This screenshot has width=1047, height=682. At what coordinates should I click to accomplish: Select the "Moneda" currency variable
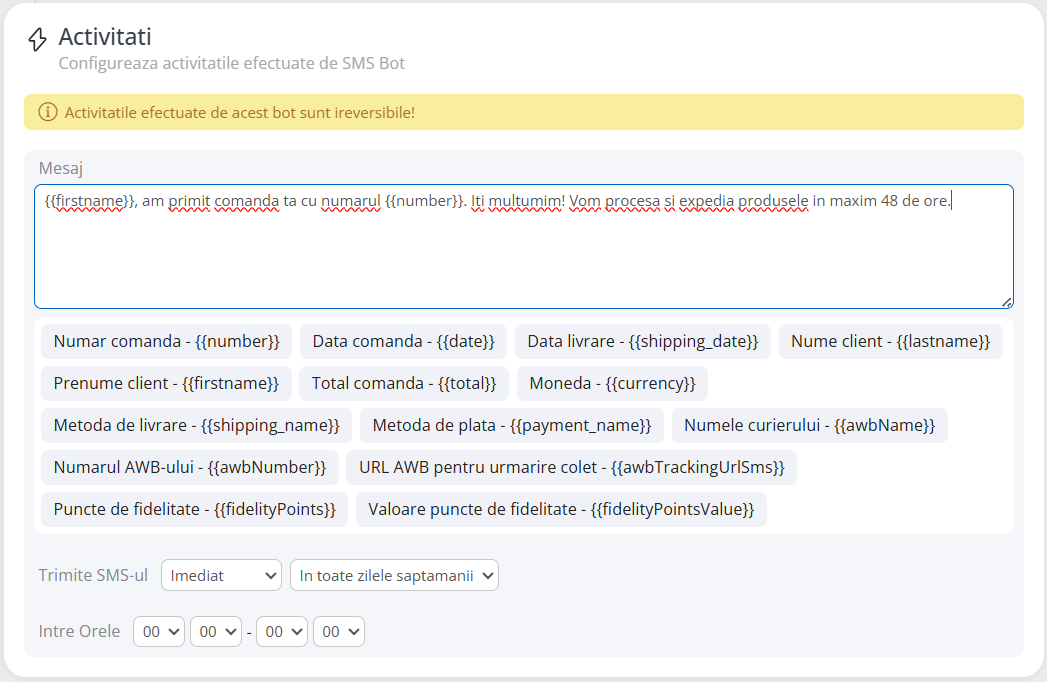click(x=611, y=383)
